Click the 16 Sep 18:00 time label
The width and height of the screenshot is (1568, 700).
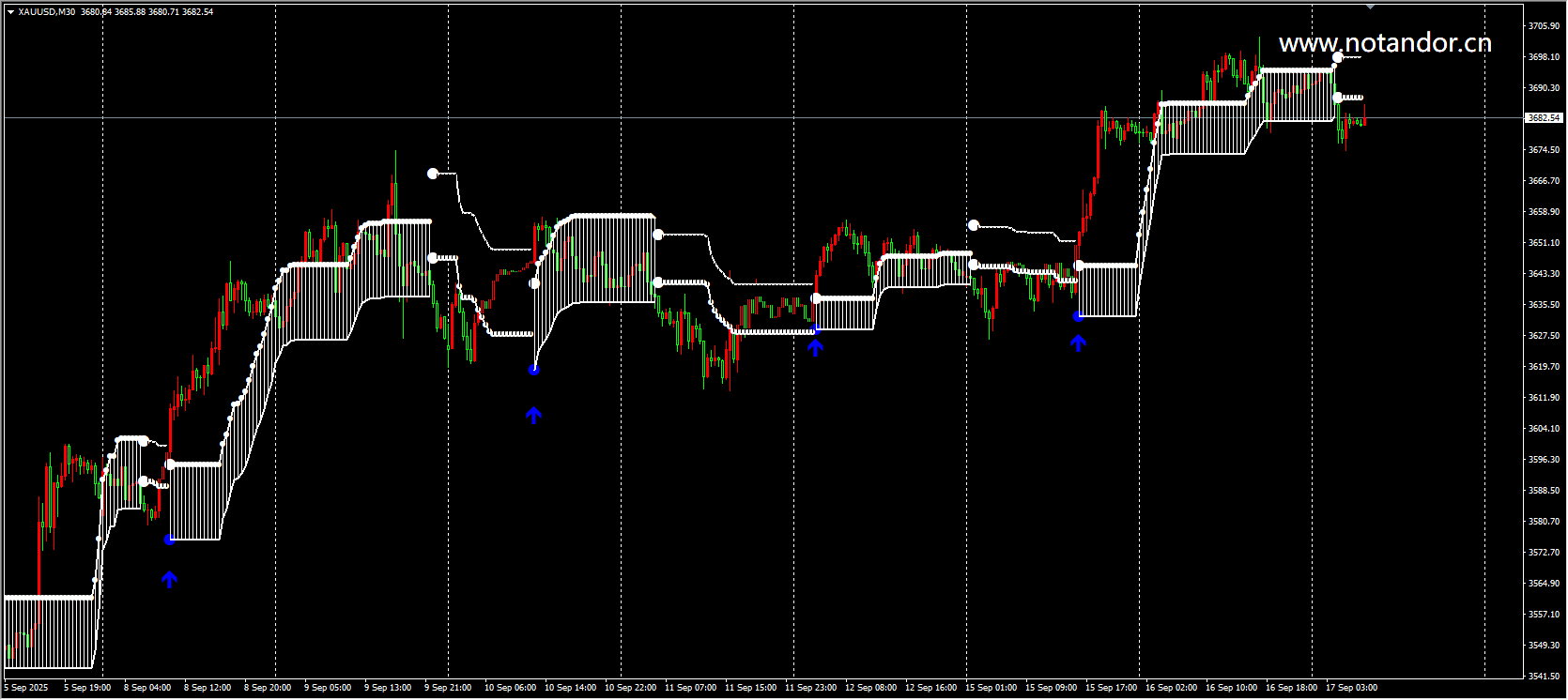1291,688
